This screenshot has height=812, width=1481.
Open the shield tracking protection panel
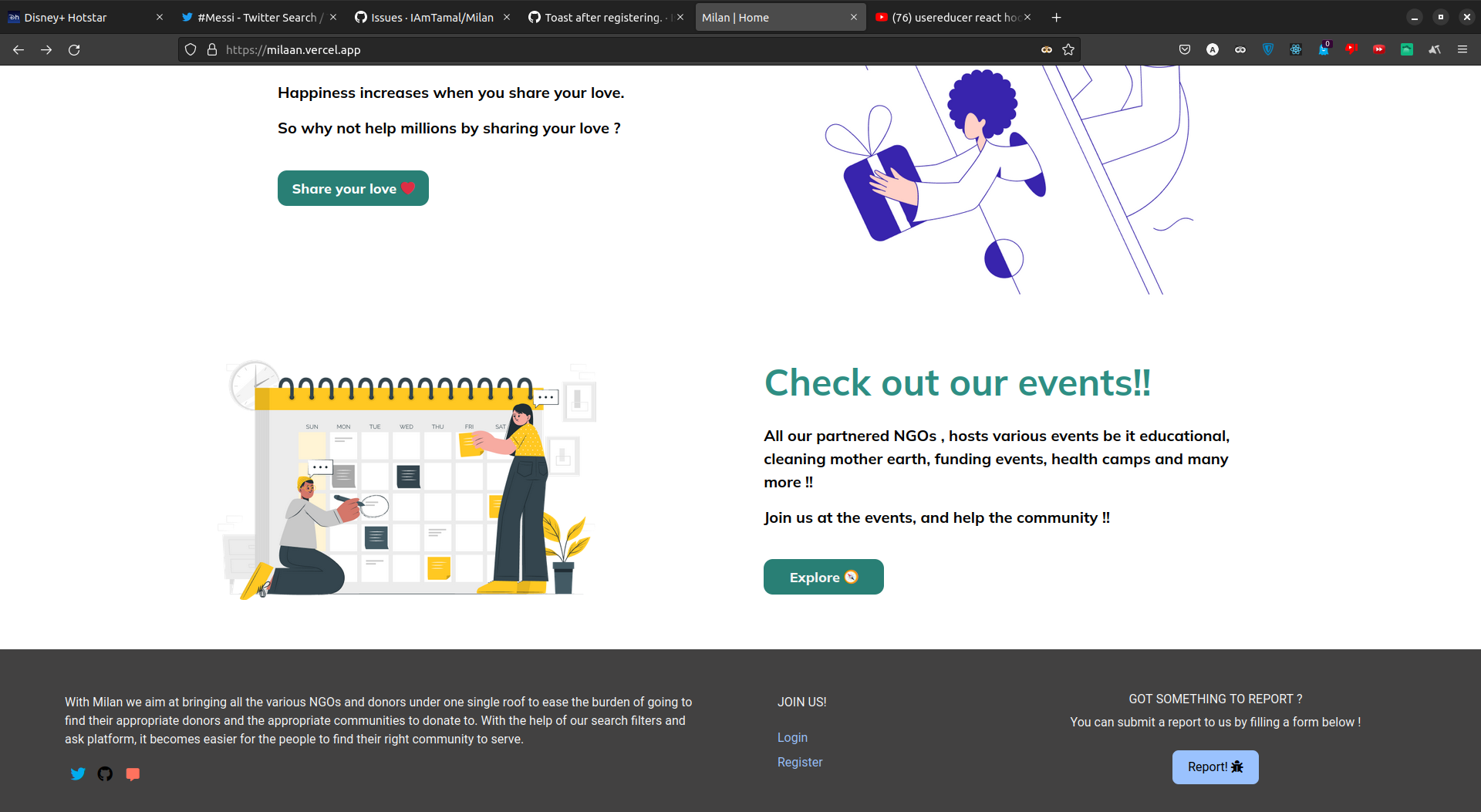tap(190, 49)
